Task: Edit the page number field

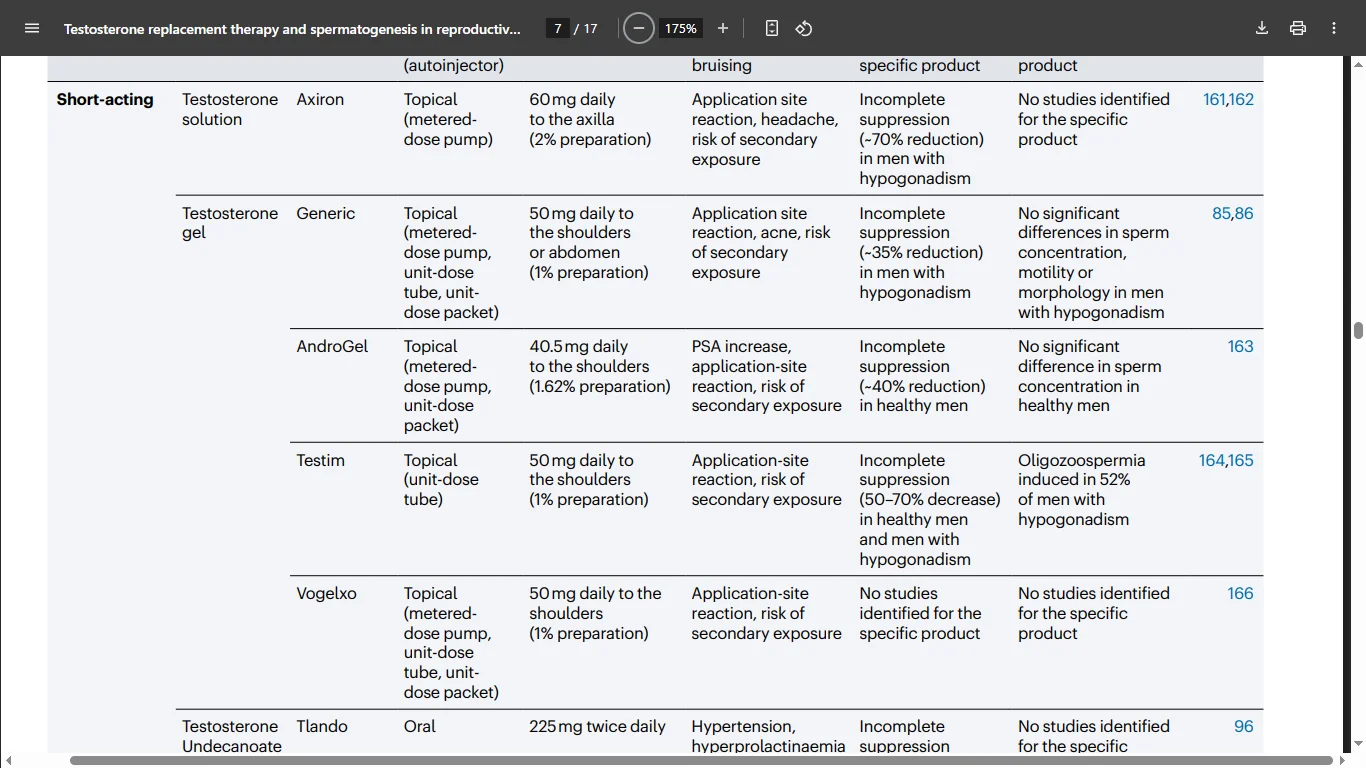Action: tap(559, 28)
